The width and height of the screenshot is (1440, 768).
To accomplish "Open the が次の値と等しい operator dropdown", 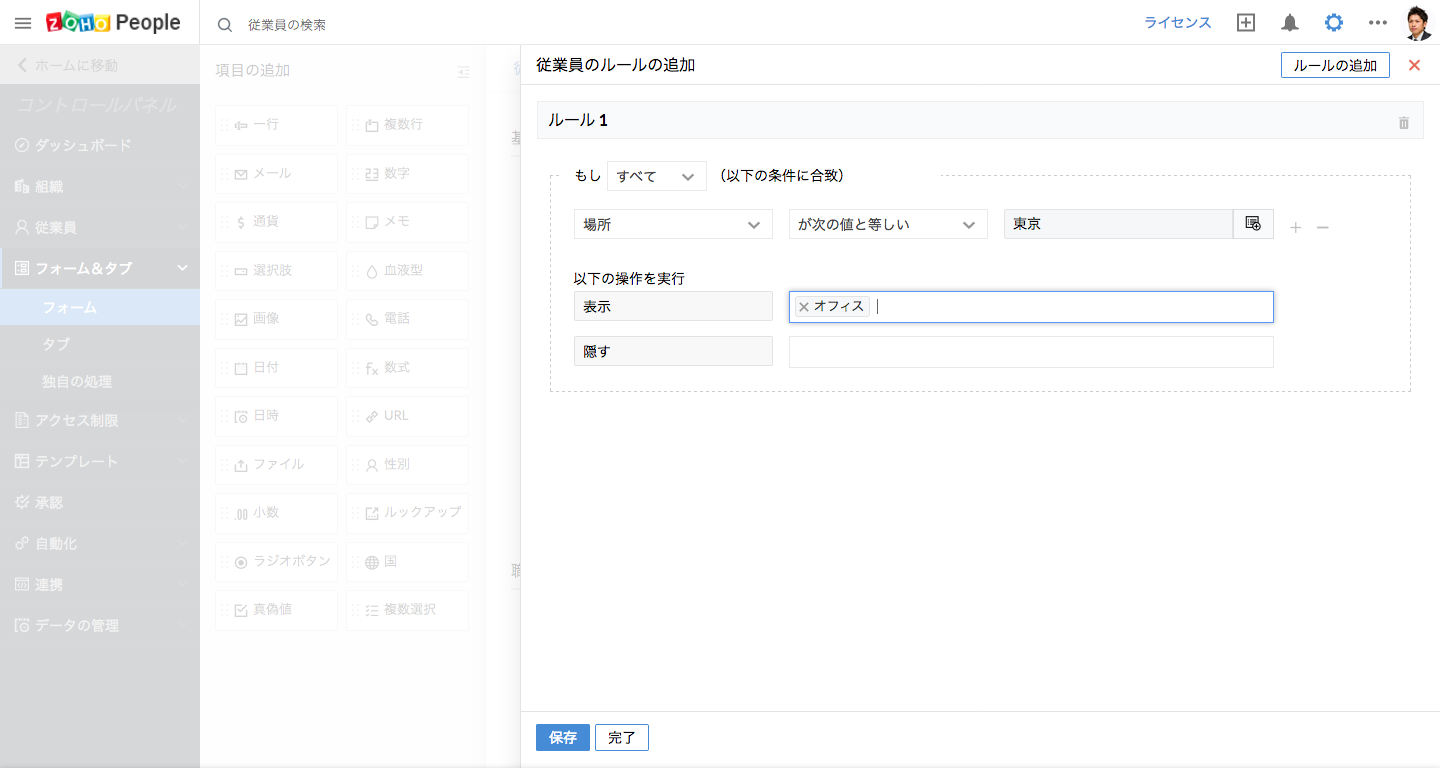I will coord(887,224).
